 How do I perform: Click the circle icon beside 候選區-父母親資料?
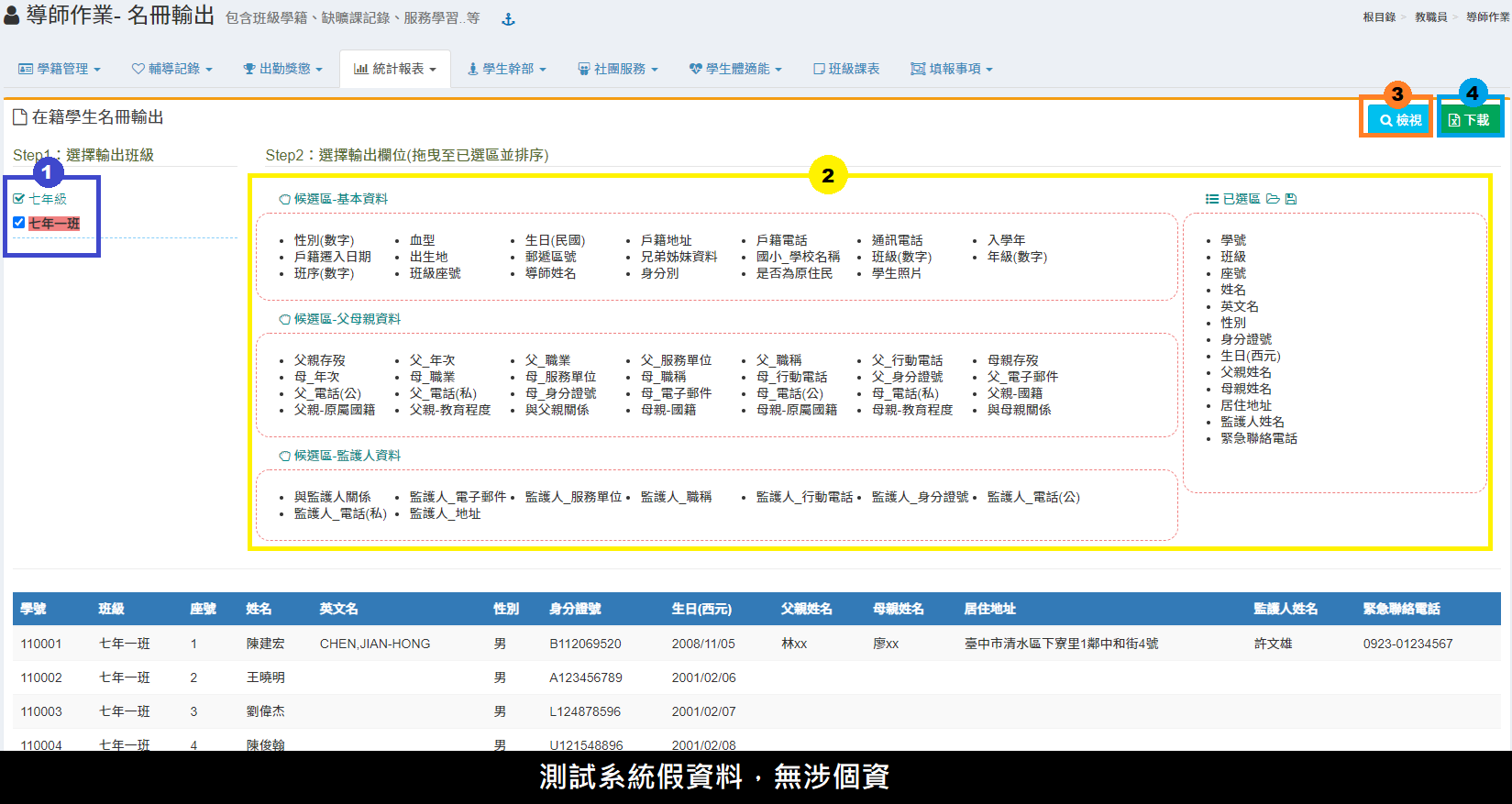click(x=285, y=319)
